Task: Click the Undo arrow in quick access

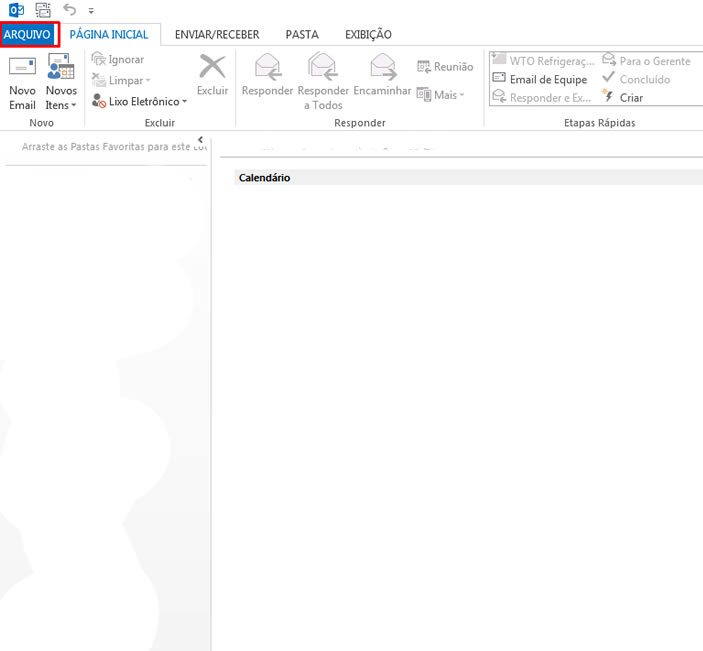Action: coord(69,9)
